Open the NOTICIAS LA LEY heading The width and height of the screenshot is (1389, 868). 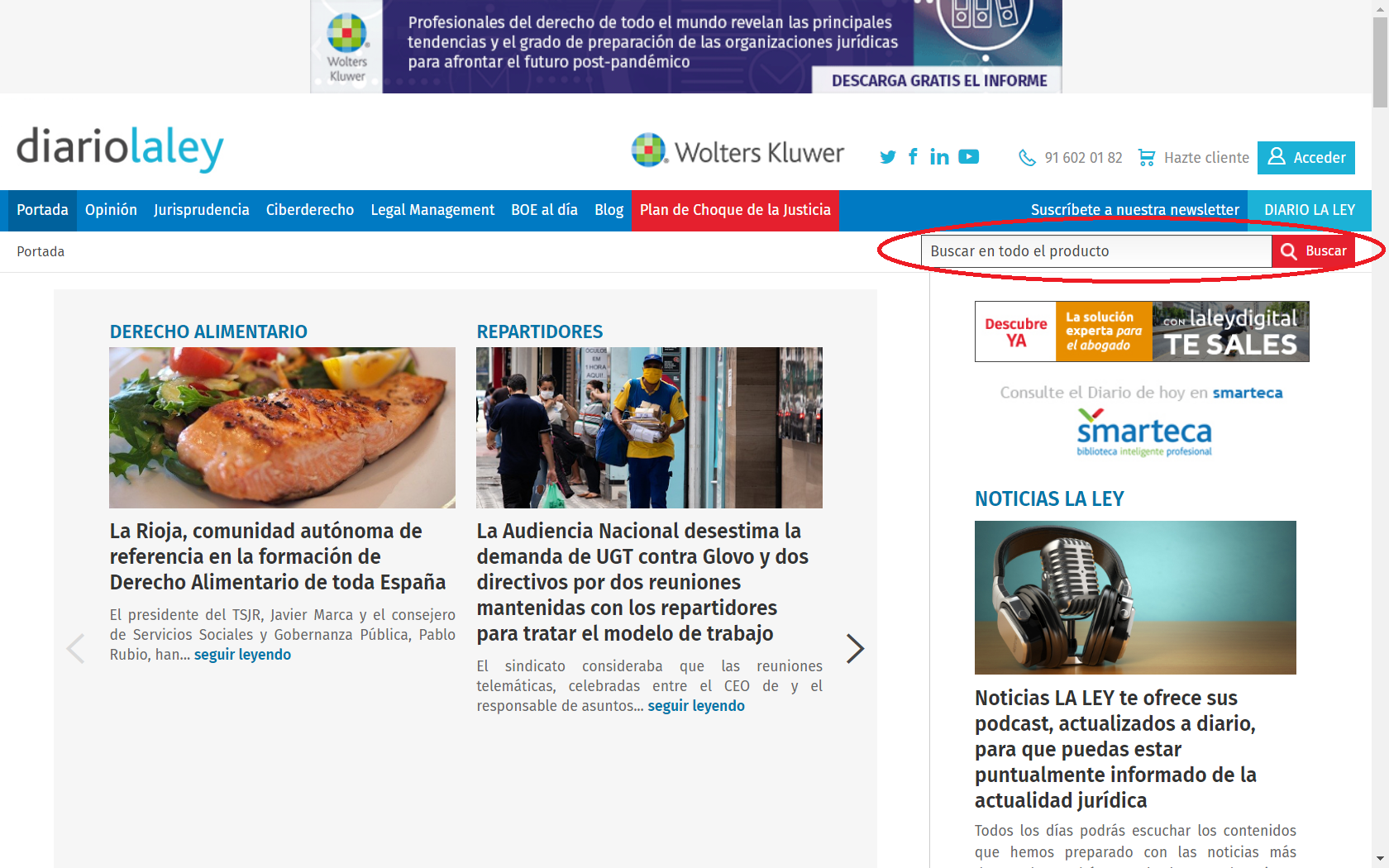tap(1049, 498)
